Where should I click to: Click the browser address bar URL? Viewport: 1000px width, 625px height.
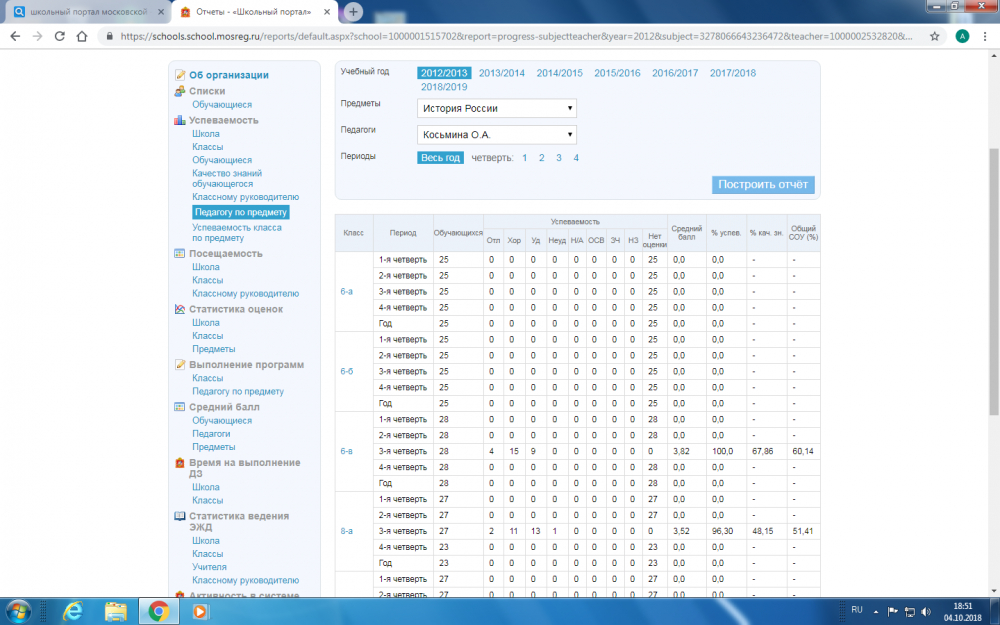pyautogui.click(x=517, y=36)
